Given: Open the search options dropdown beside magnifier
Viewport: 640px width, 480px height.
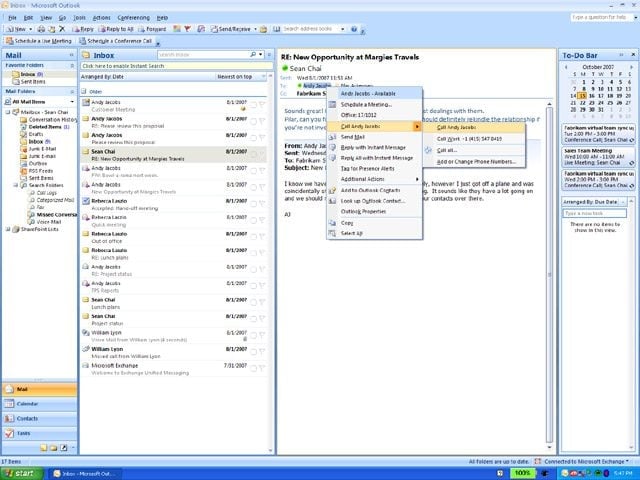Looking at the screenshot, I should click(261, 55).
